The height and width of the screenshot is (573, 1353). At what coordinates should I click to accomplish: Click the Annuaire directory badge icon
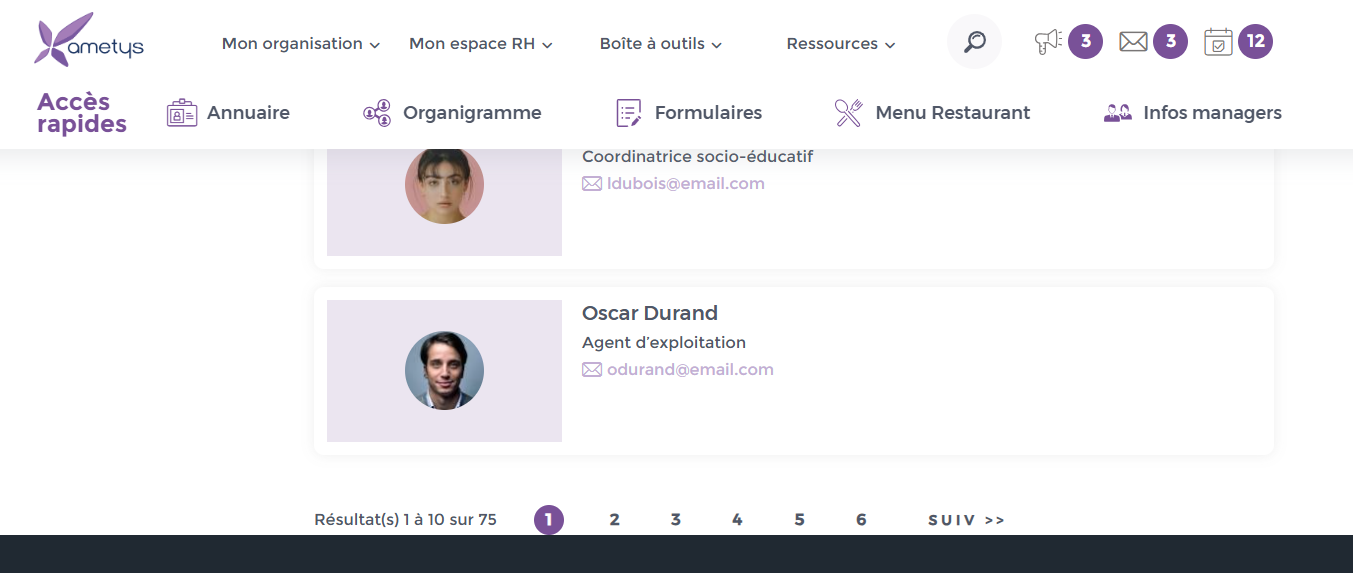182,113
